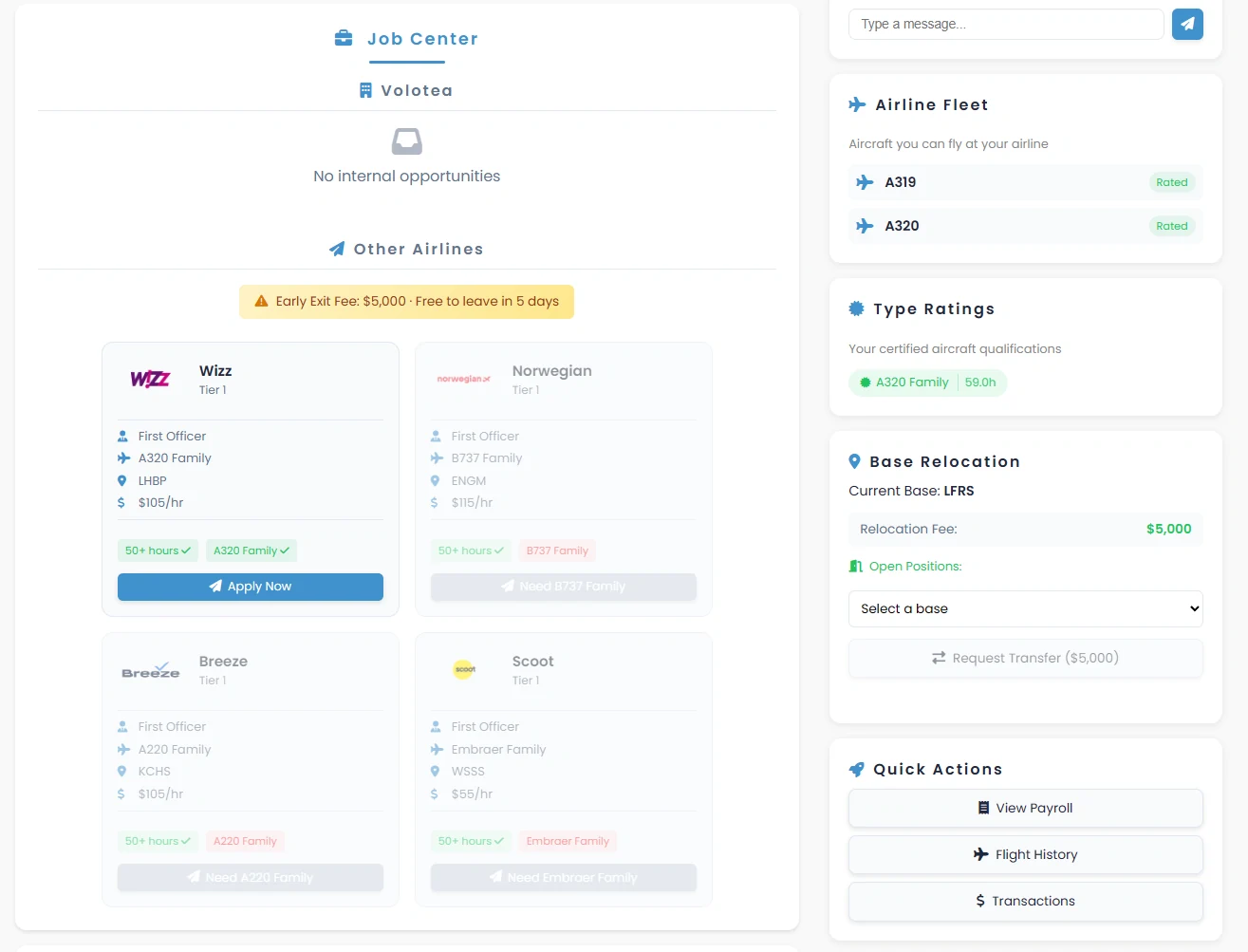Image resolution: width=1248 pixels, height=952 pixels.
Task: Click the $5,000 relocation fee value
Action: 1168,530
